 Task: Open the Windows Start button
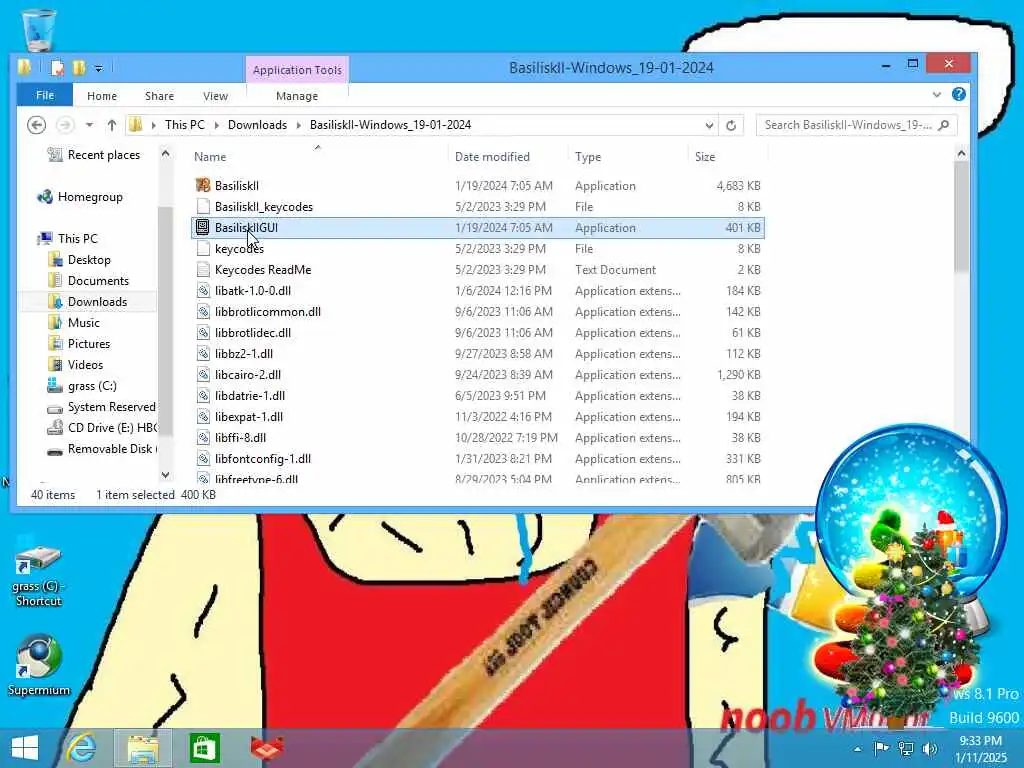pyautogui.click(x=25, y=748)
